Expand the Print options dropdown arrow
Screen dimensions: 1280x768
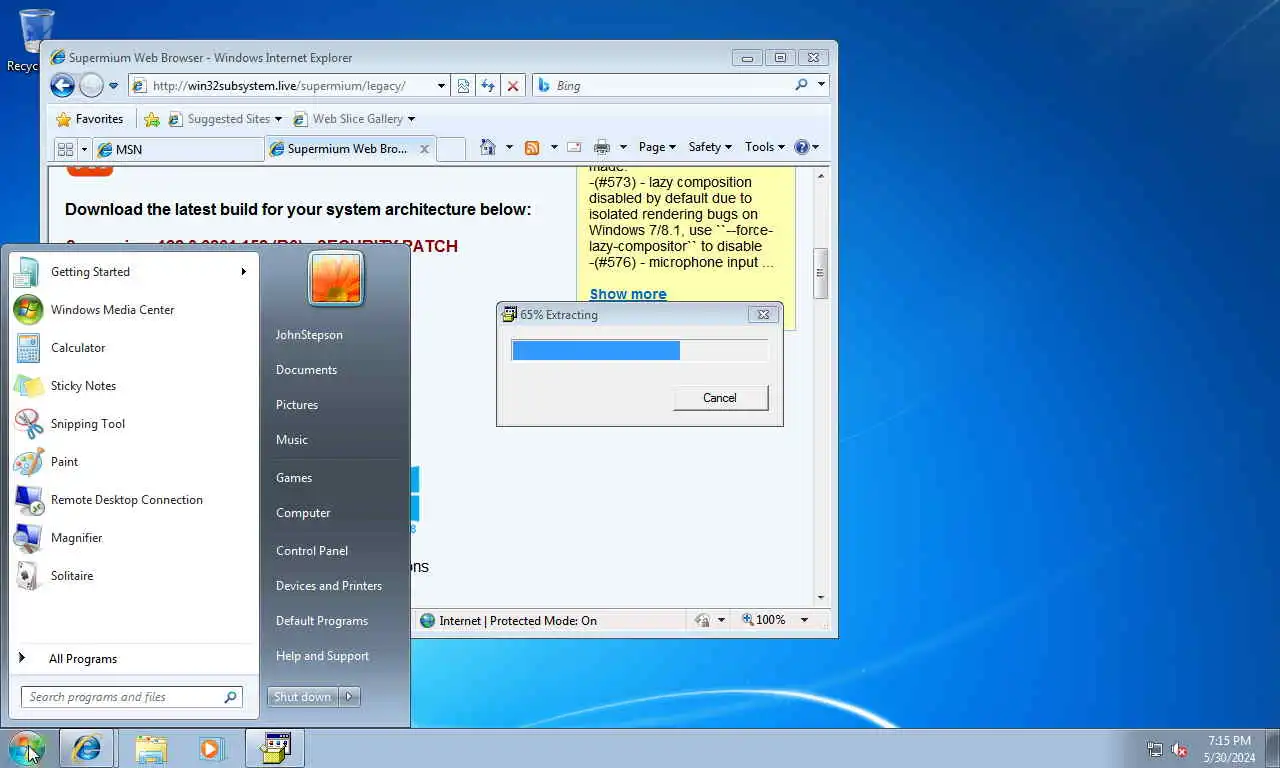click(x=623, y=147)
